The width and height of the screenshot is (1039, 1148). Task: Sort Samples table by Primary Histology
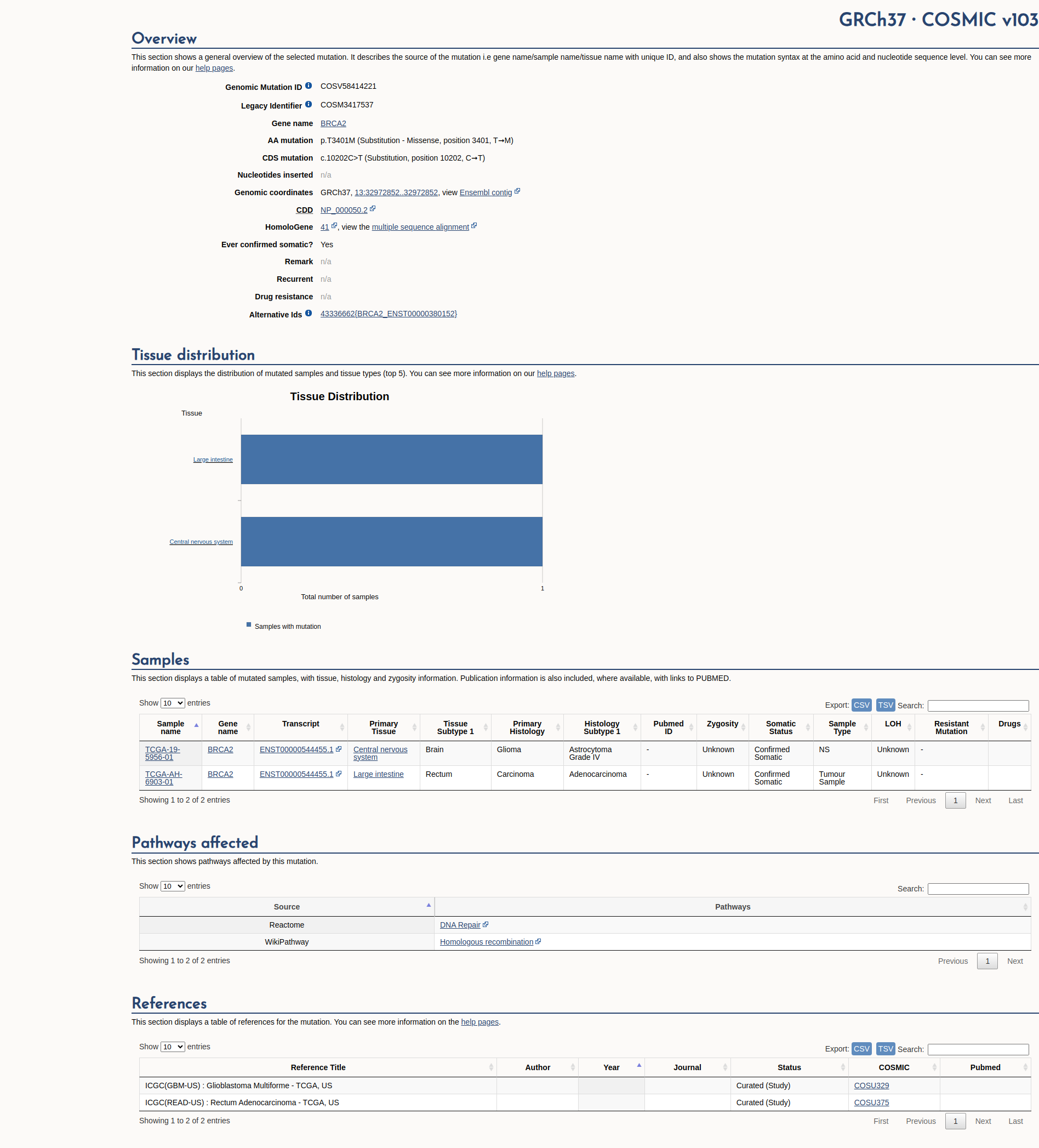pos(527,728)
